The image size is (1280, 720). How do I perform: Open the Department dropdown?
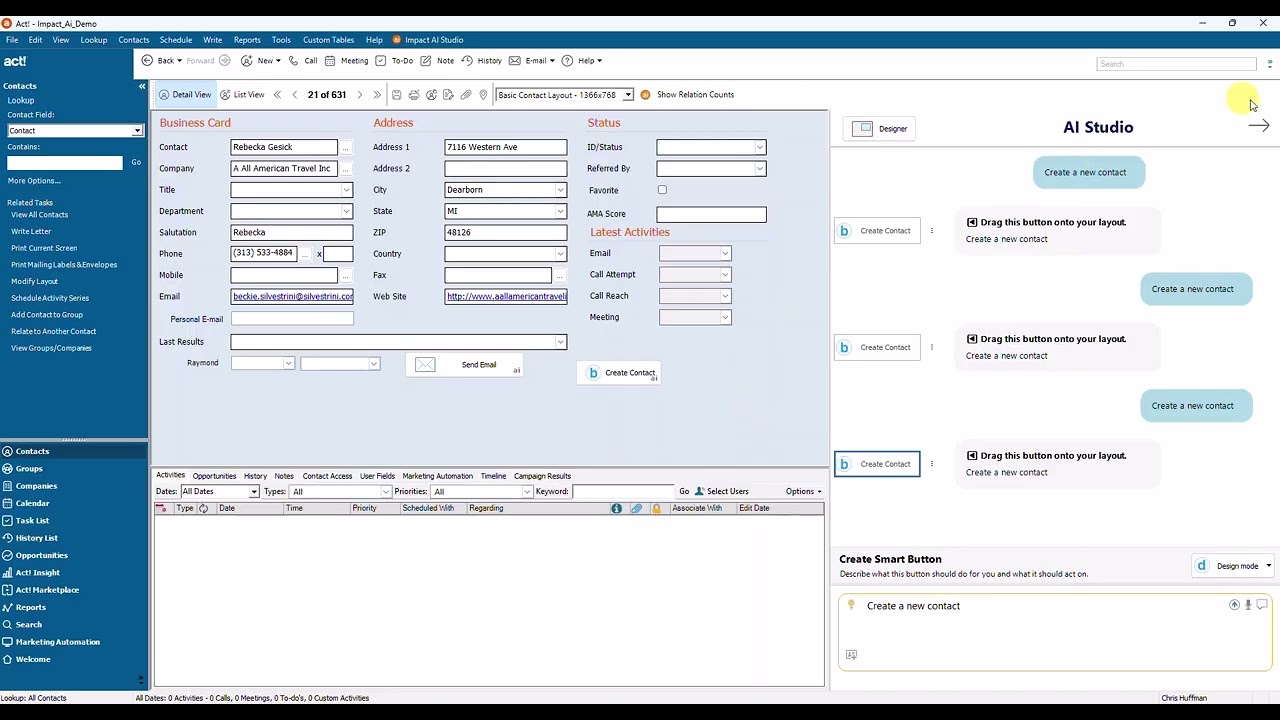point(347,211)
